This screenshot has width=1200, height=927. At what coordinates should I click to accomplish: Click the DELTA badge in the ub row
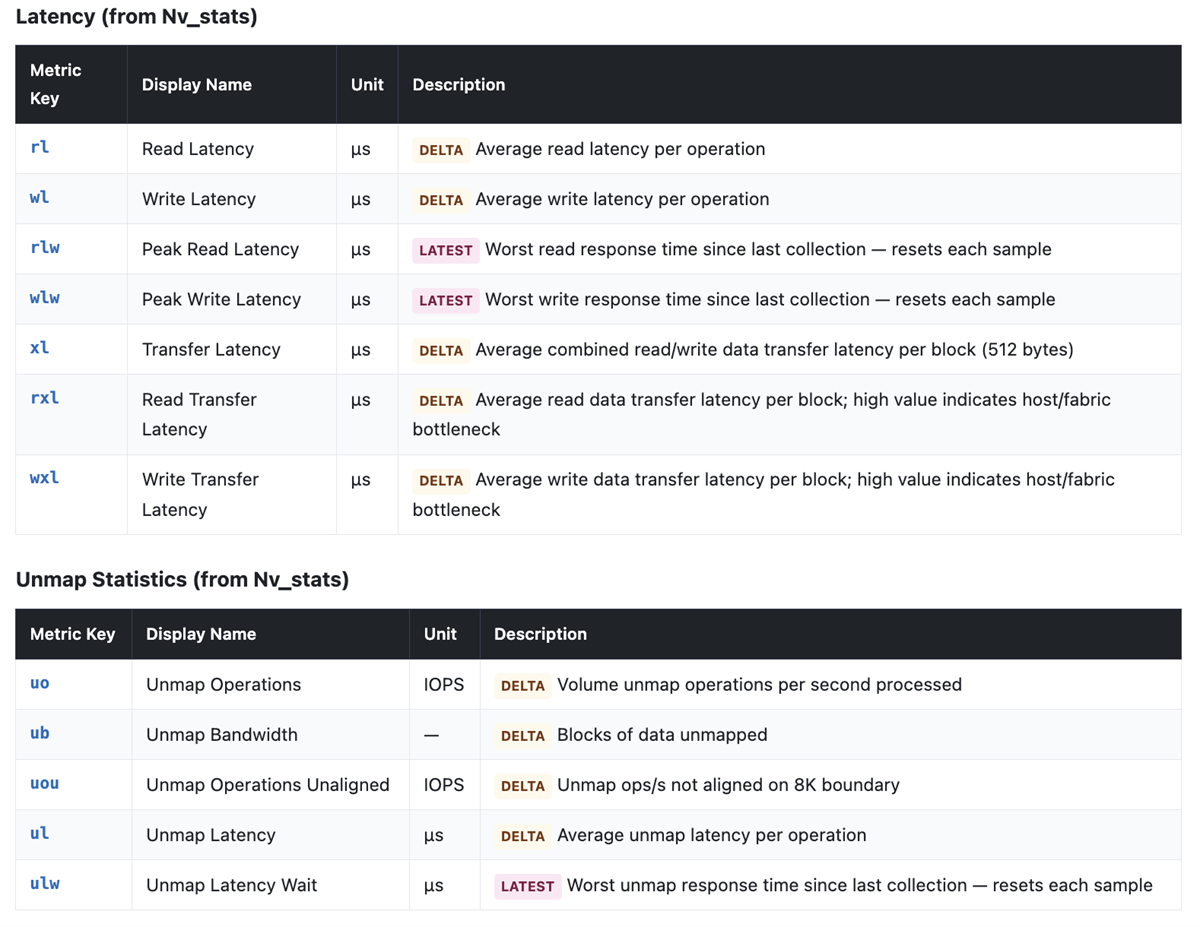coord(523,736)
